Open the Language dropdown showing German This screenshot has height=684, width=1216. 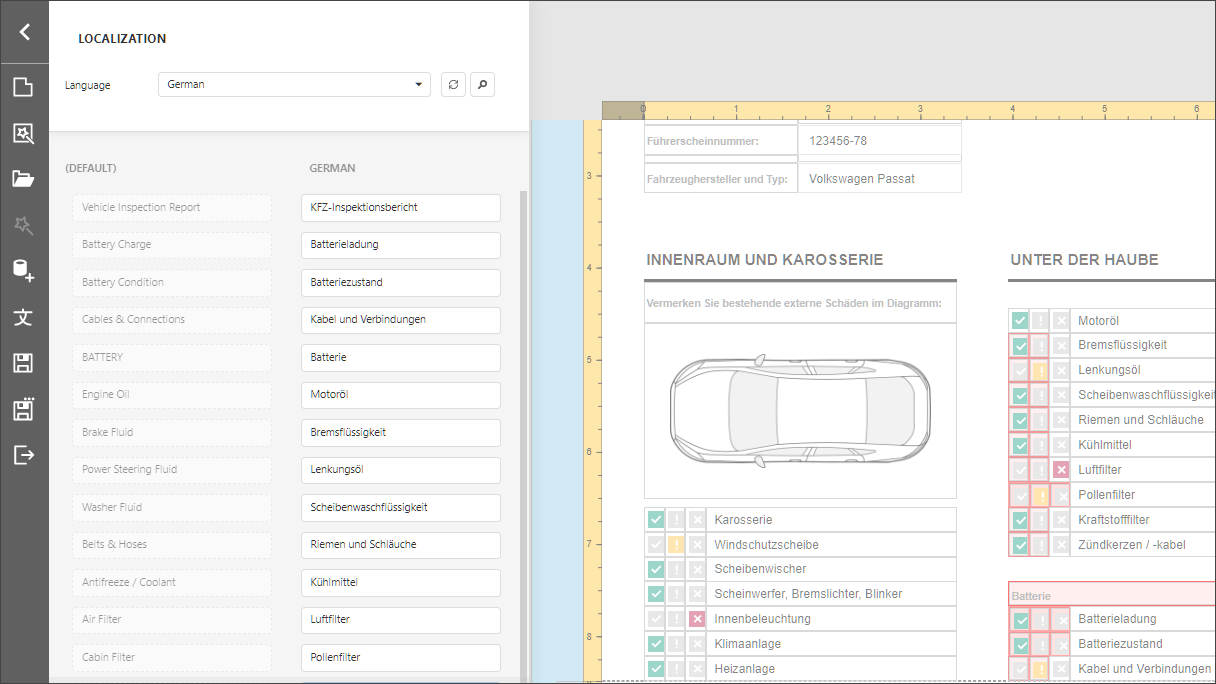[294, 85]
